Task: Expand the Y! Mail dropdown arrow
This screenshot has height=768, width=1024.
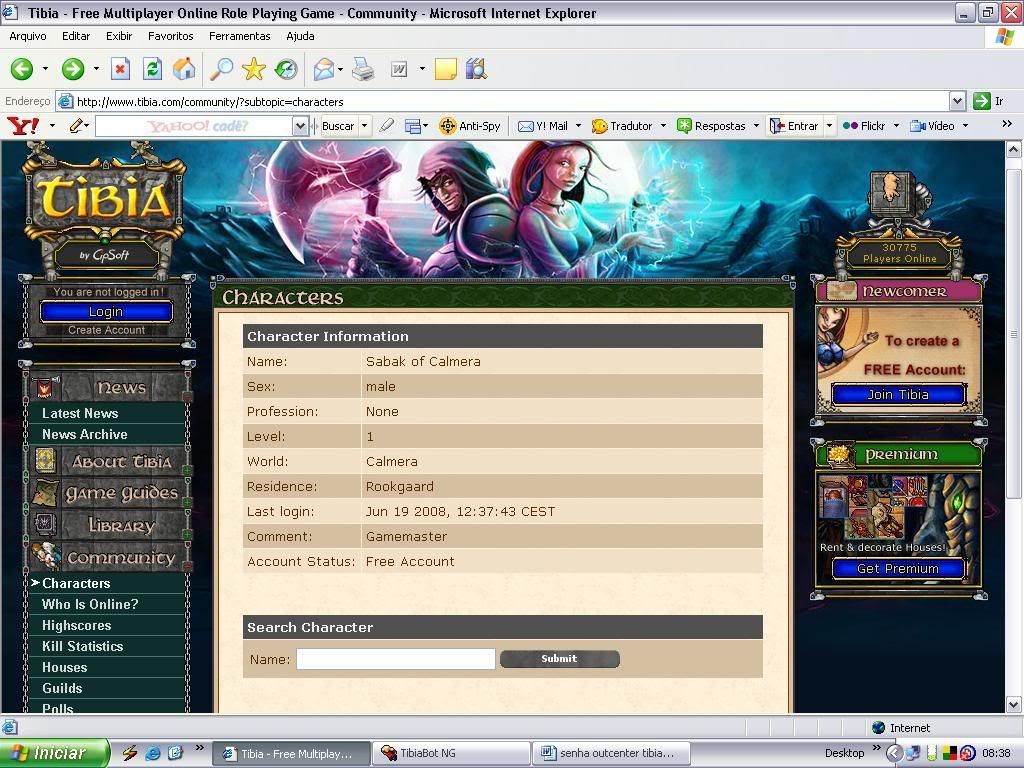Action: click(x=578, y=126)
